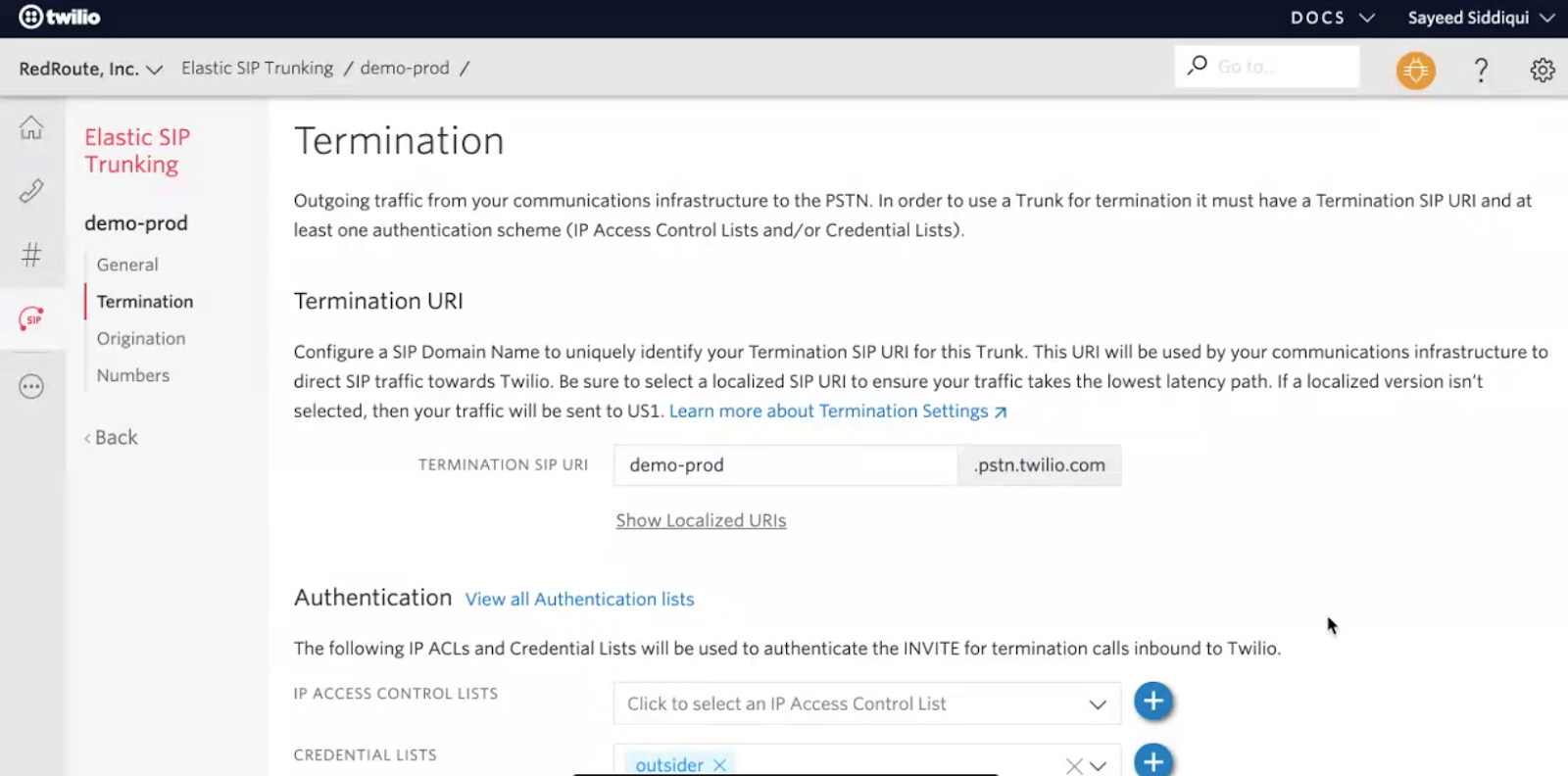This screenshot has height=776, width=1568.
Task: Open the Elastic SIP Trunking sidebar heading
Action: (137, 151)
